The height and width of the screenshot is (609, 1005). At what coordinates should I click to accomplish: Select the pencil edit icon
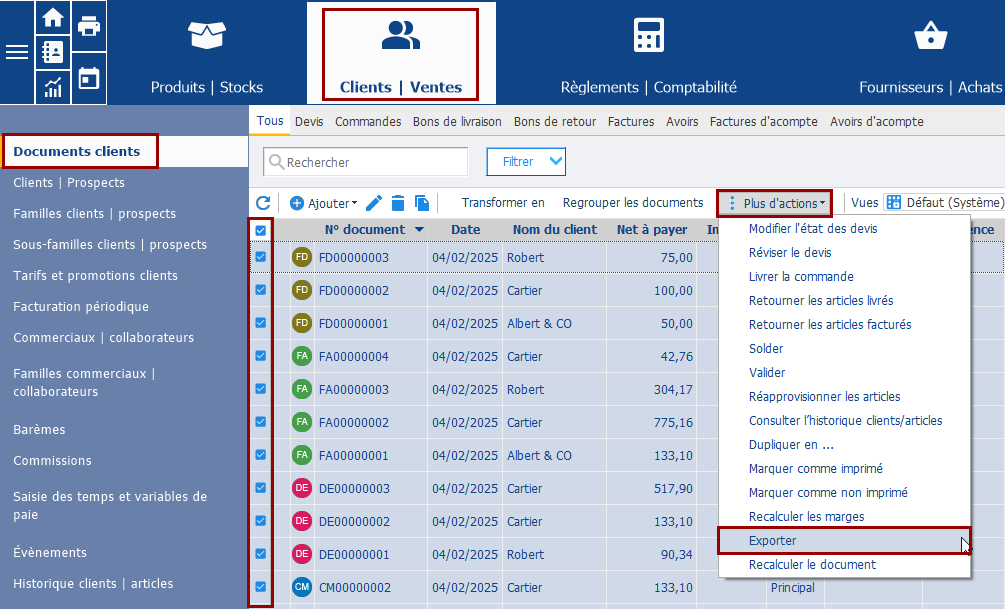point(374,202)
